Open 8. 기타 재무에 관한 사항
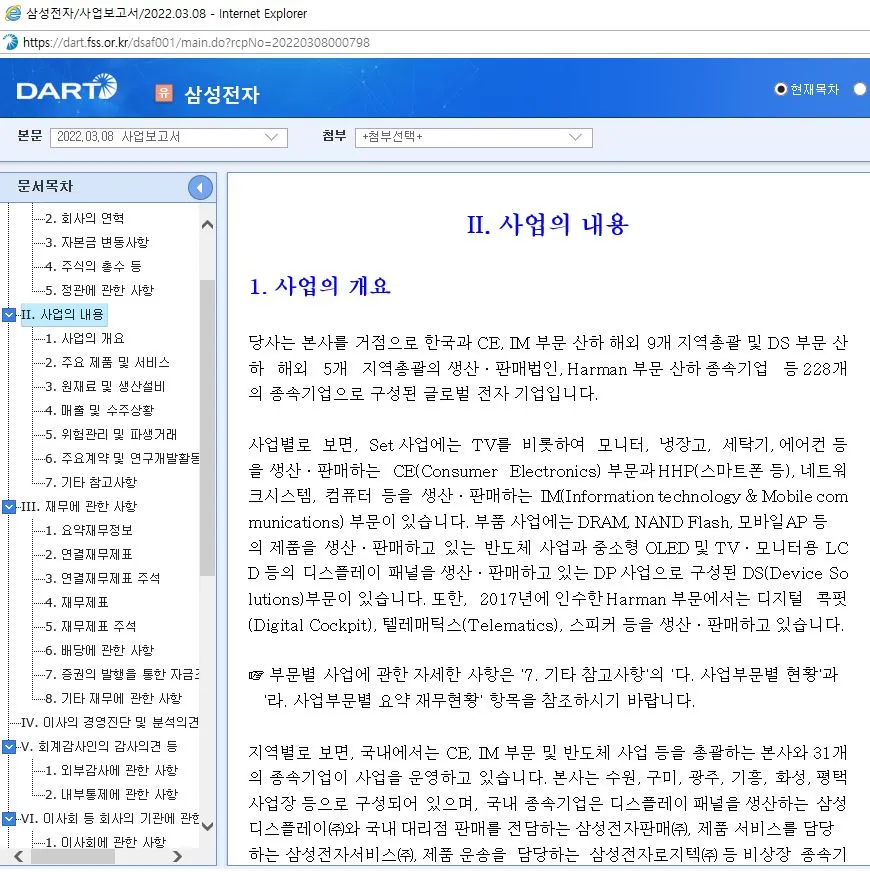The height and width of the screenshot is (872, 870). 113,698
